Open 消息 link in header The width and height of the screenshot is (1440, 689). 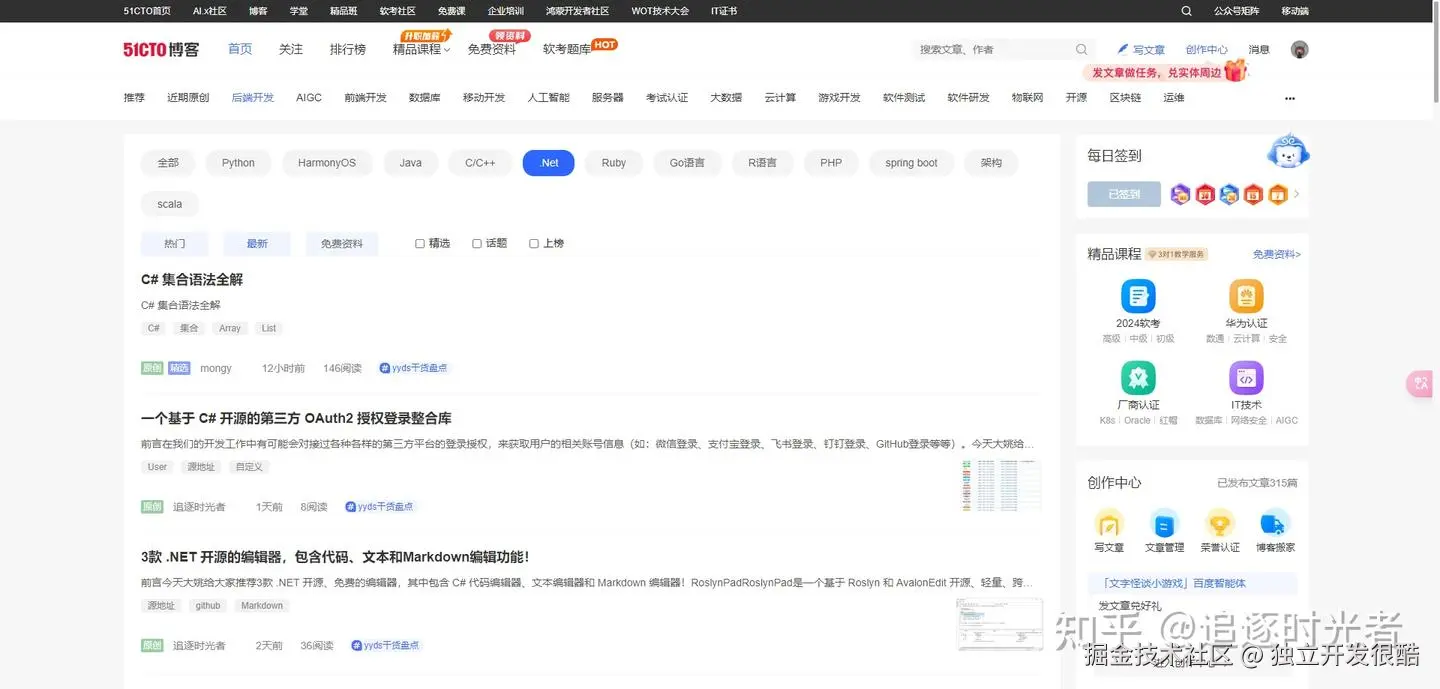click(x=1259, y=49)
